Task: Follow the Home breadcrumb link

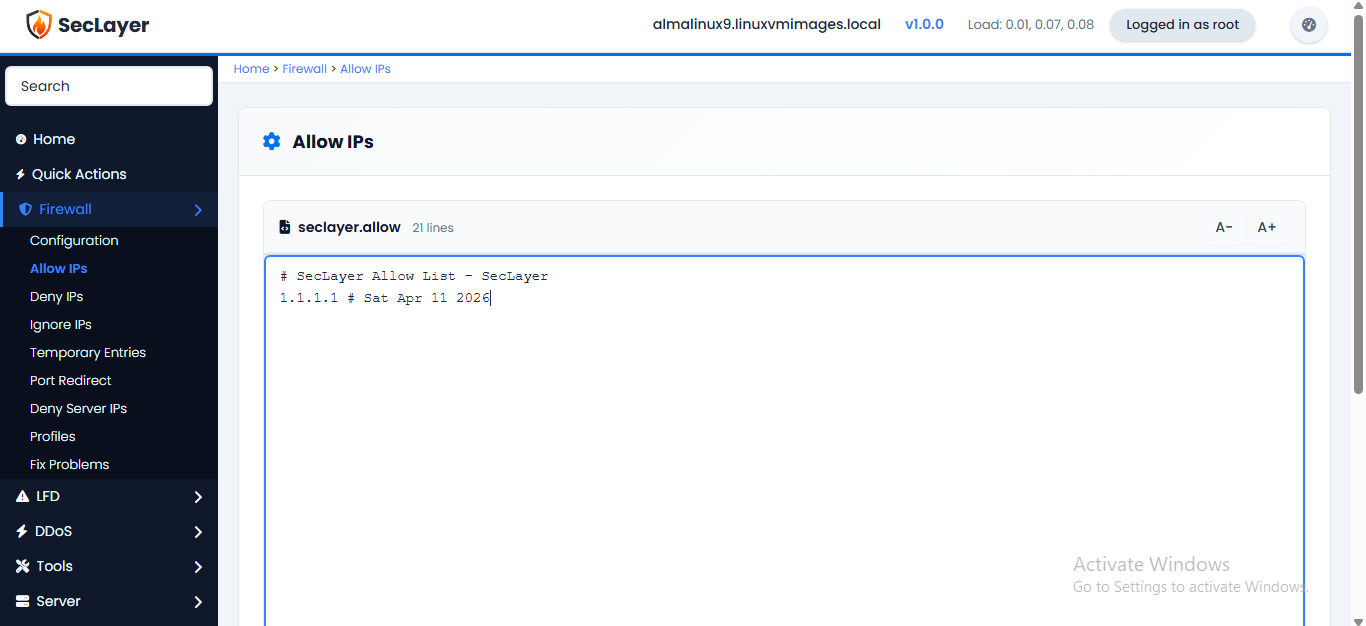Action: [251, 69]
